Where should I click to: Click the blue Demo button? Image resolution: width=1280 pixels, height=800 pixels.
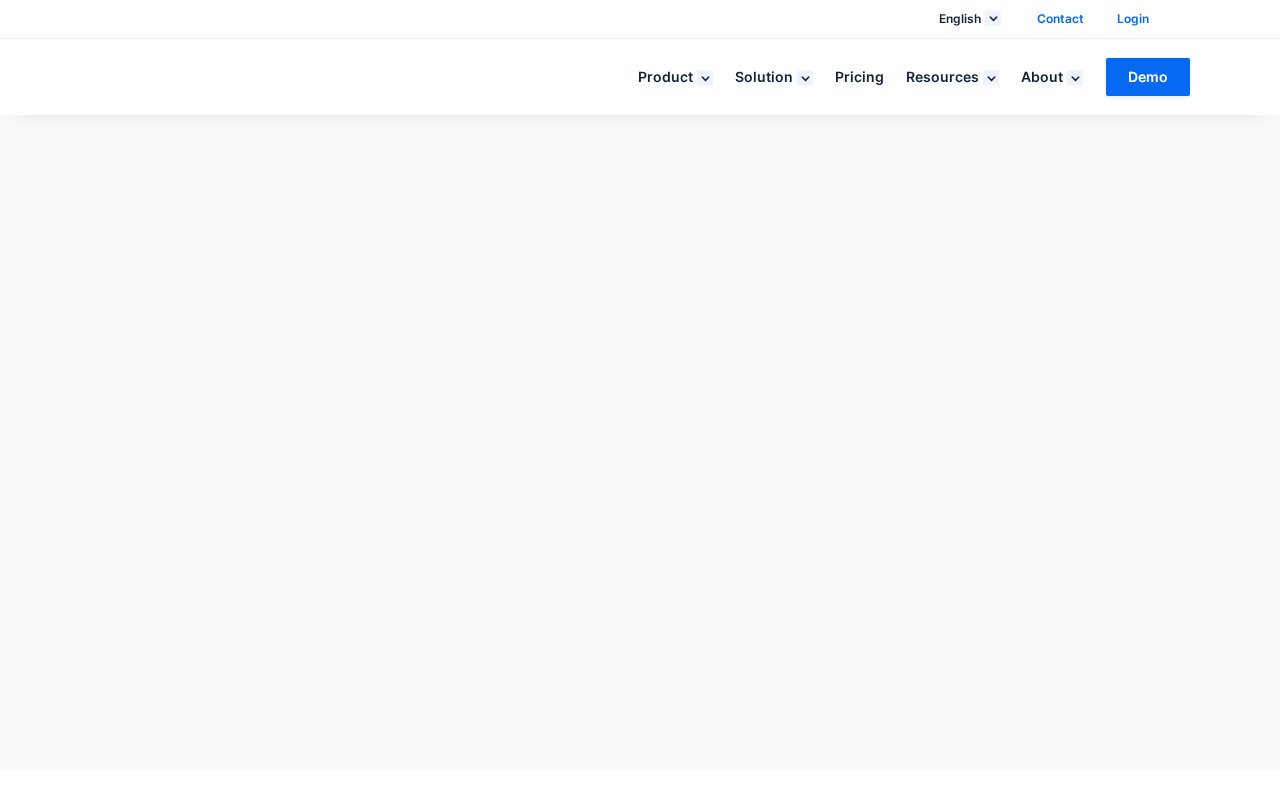pos(1148,77)
